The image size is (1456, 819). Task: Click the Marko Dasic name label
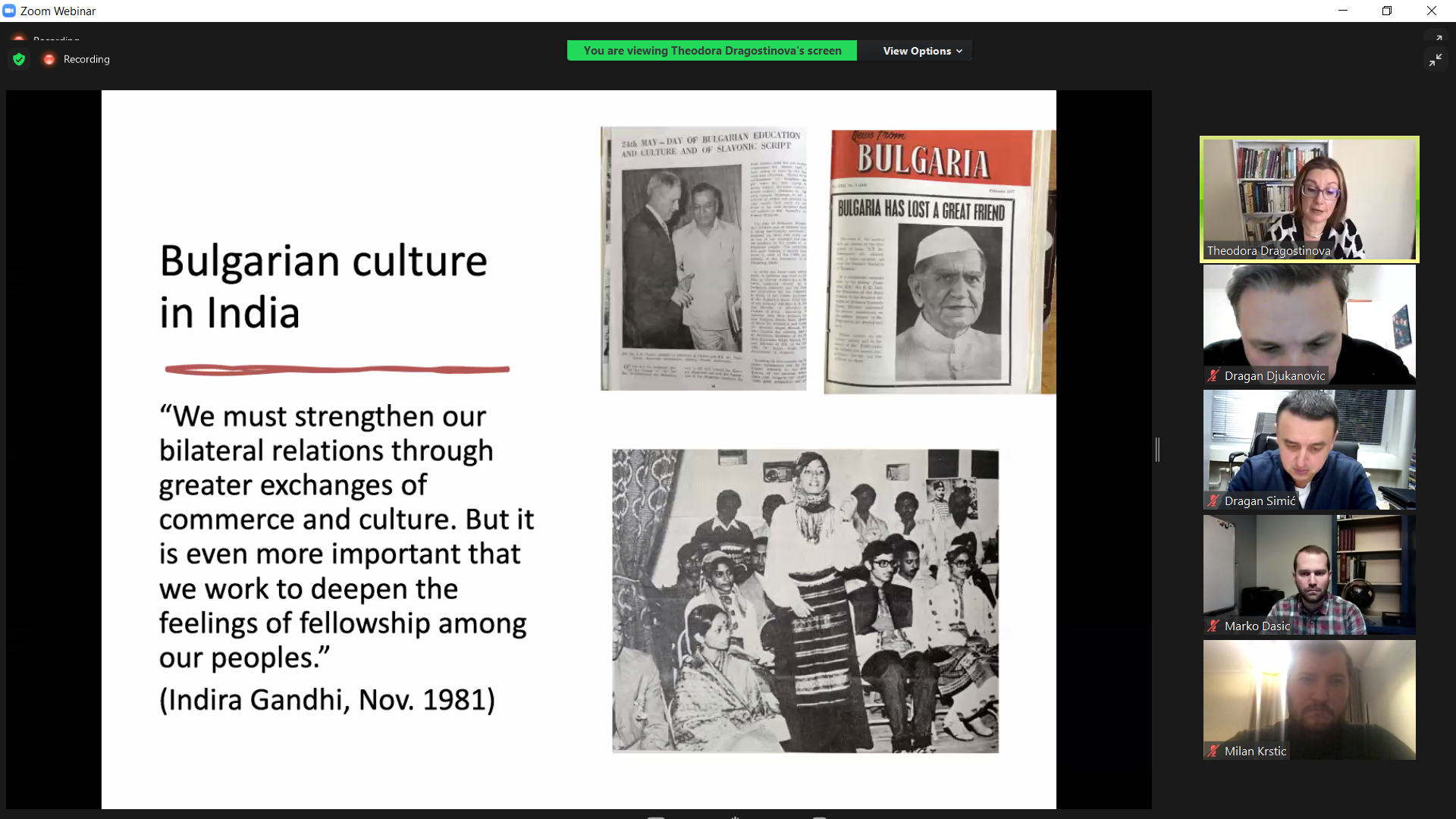1257,626
